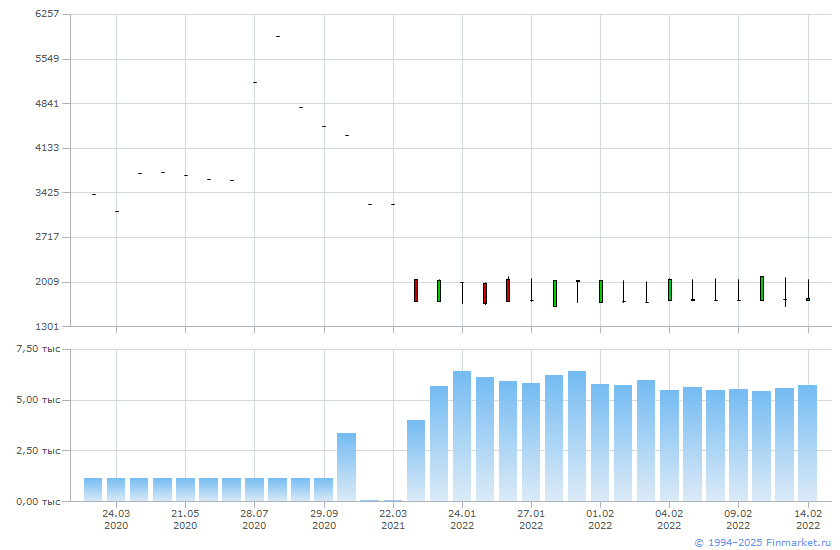Click the 09.02 2022 date label

738,519
